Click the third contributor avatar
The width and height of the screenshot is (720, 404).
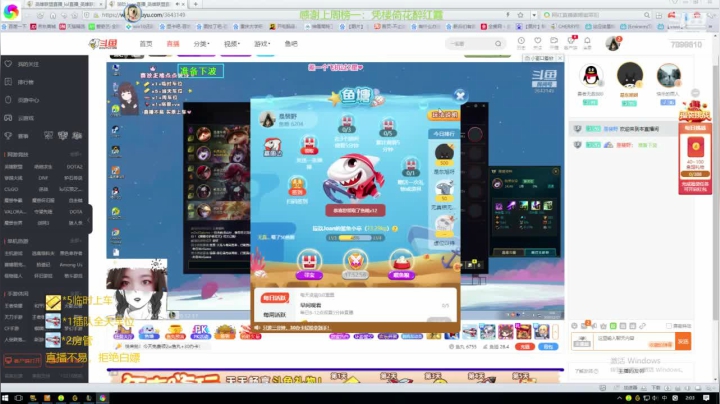tap(668, 76)
